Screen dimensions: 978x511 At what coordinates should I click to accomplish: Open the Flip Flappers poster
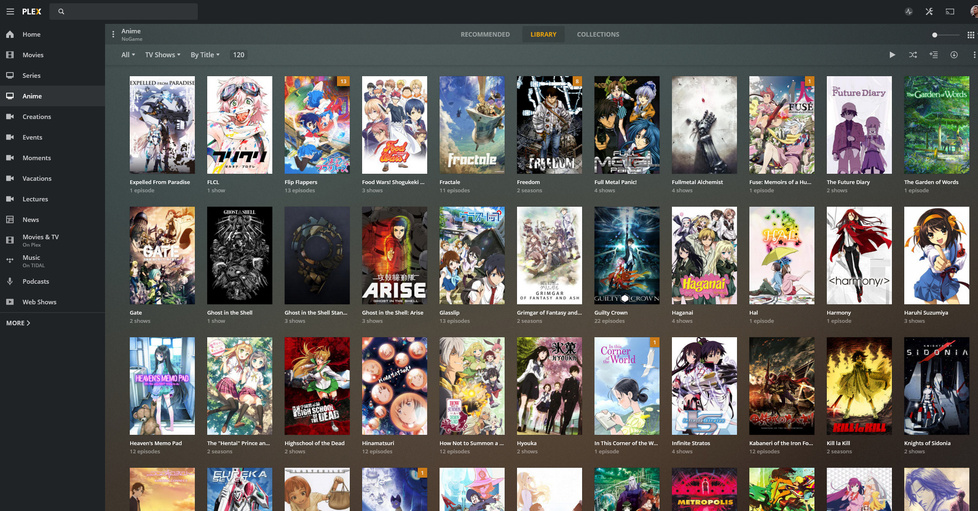point(317,125)
